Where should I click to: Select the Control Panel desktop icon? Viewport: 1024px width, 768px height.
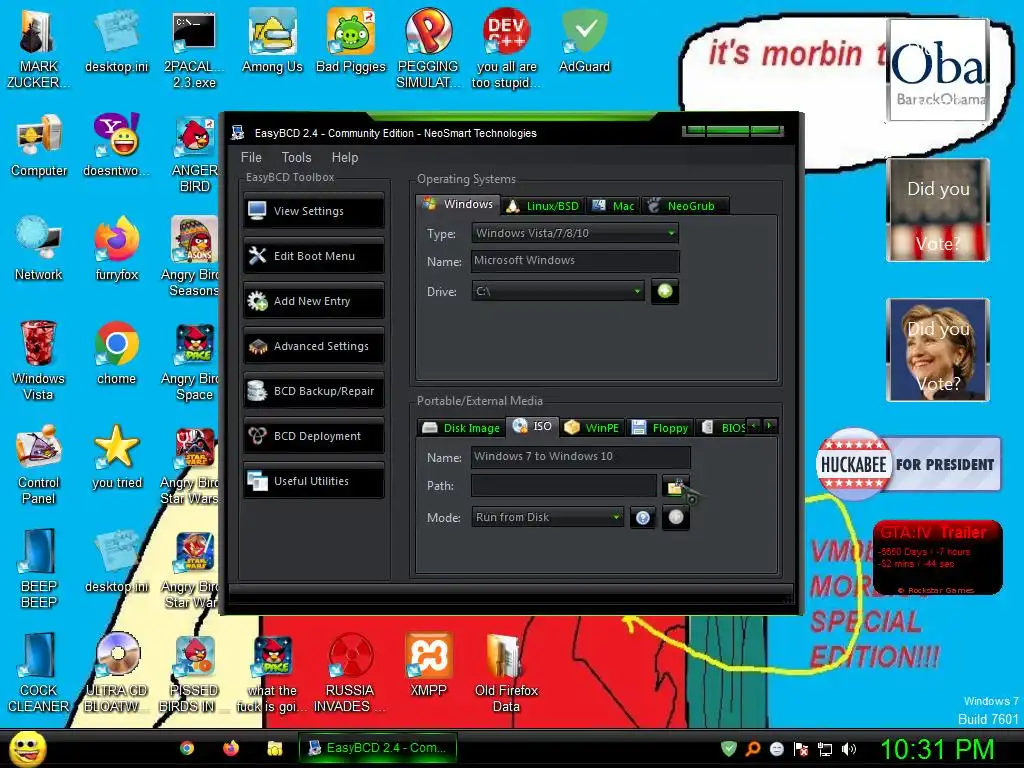[x=39, y=464]
